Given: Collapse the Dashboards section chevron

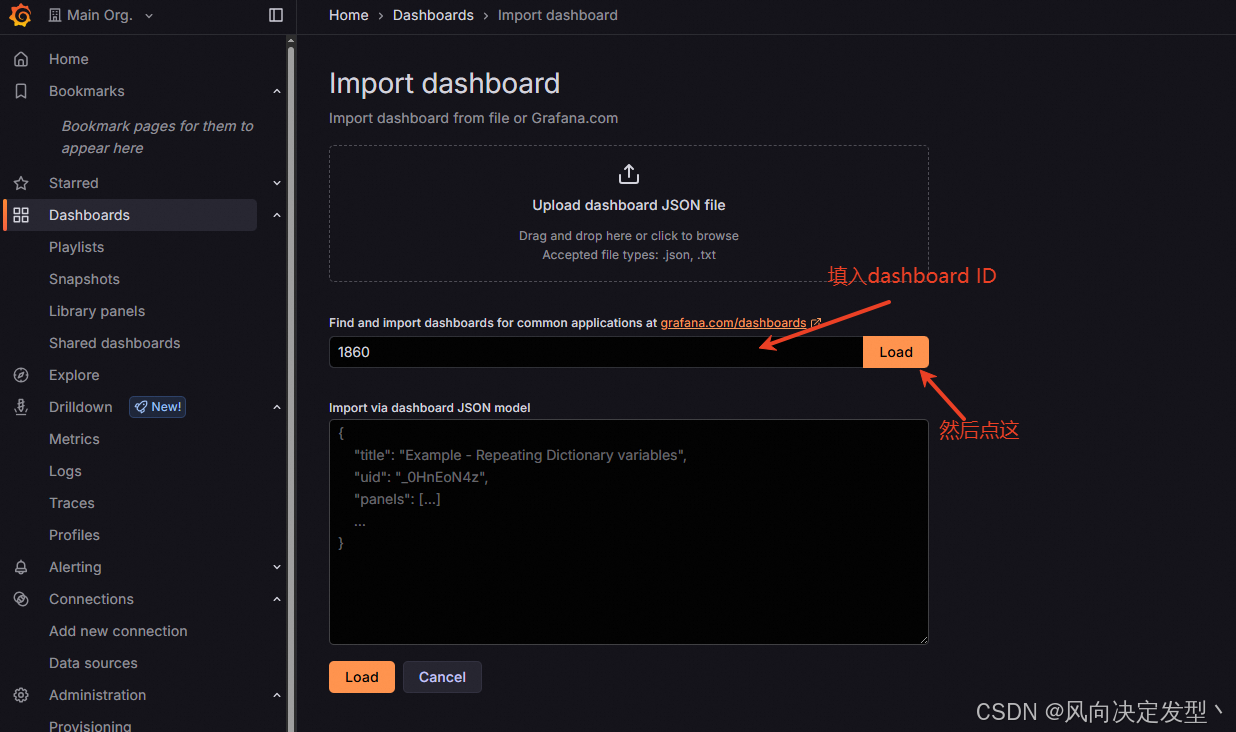Looking at the screenshot, I should [277, 215].
